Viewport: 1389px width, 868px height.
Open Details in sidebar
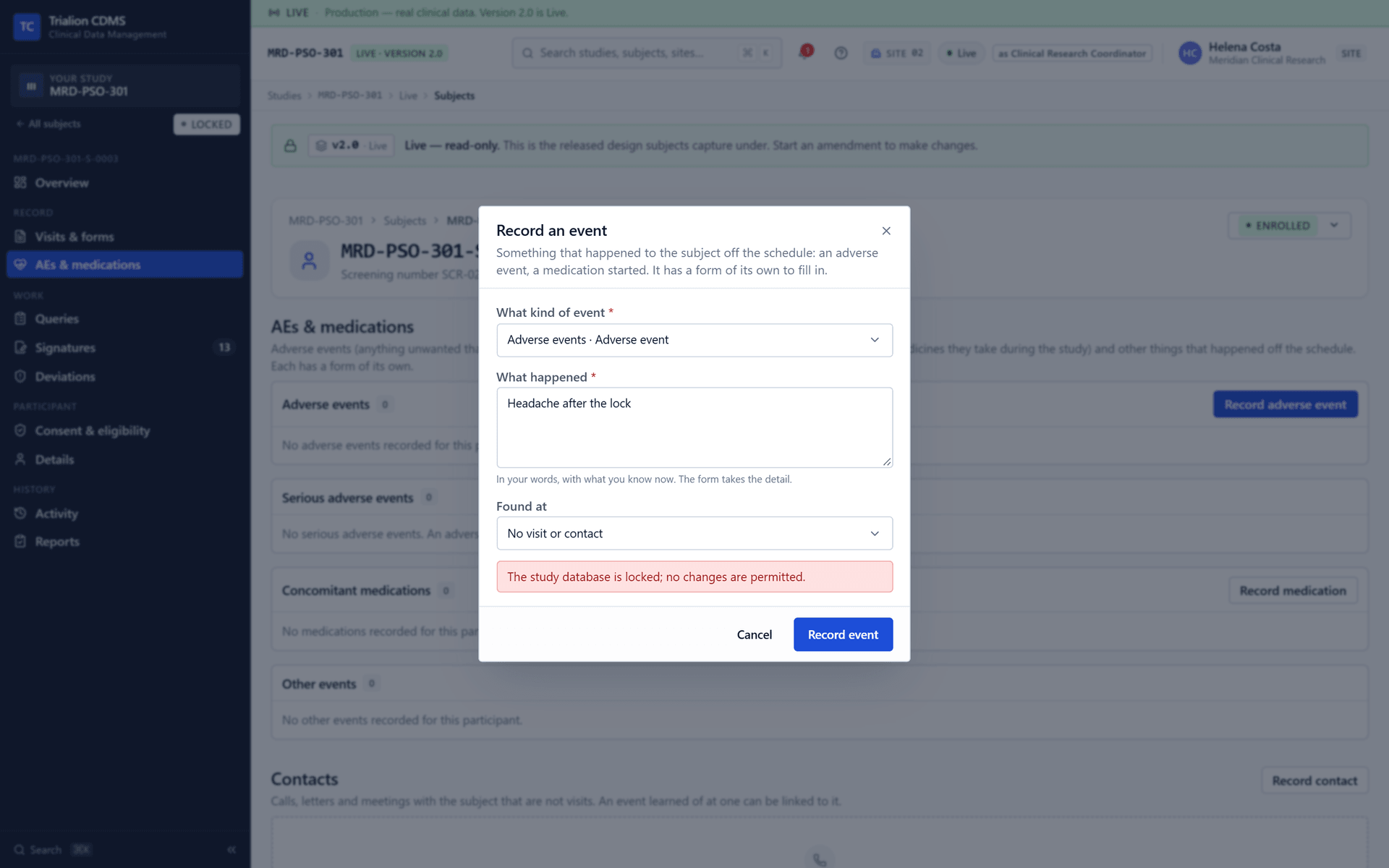click(x=124, y=459)
